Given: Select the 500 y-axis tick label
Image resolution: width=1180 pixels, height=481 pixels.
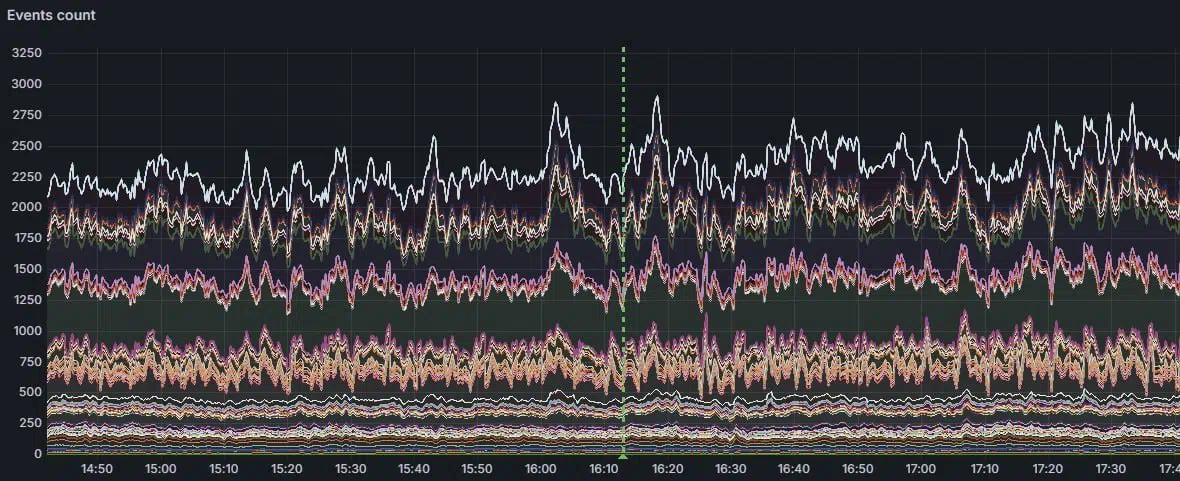Looking at the screenshot, I should pos(29,393).
